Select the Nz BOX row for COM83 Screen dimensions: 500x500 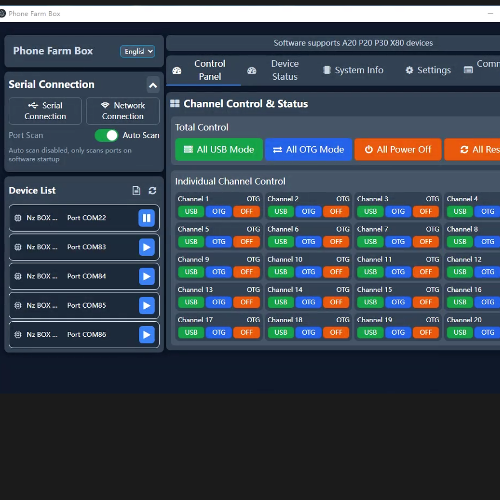click(84, 247)
